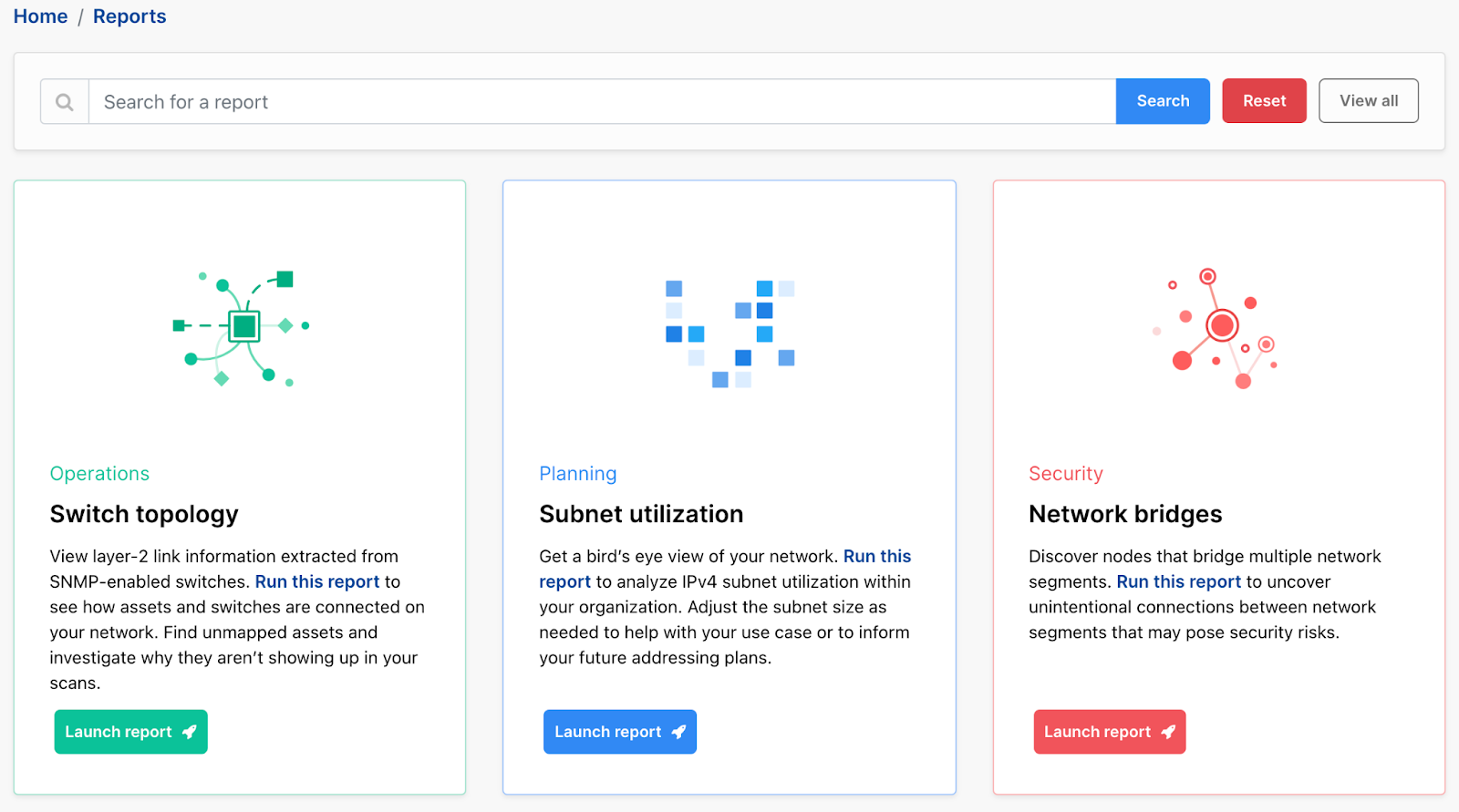Click the View all button
This screenshot has width=1459, height=812.
1368,100
